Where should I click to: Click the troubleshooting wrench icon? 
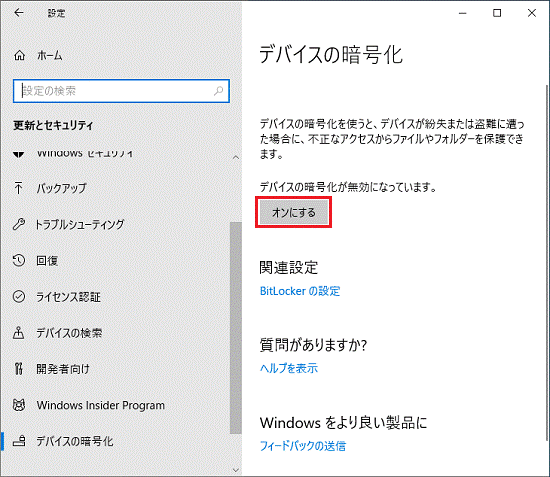pyautogui.click(x=19, y=224)
